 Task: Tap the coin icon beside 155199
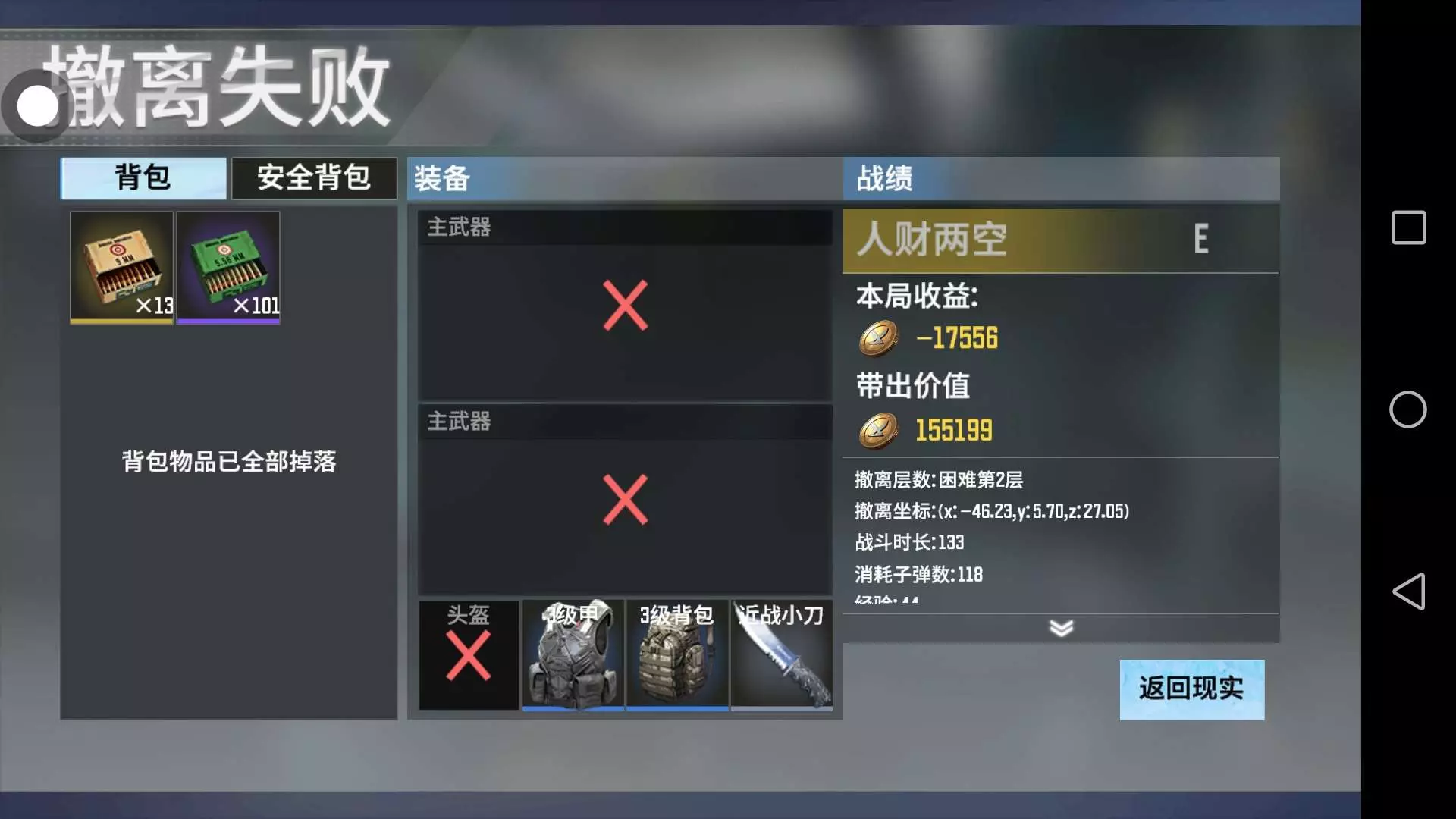[x=878, y=431]
